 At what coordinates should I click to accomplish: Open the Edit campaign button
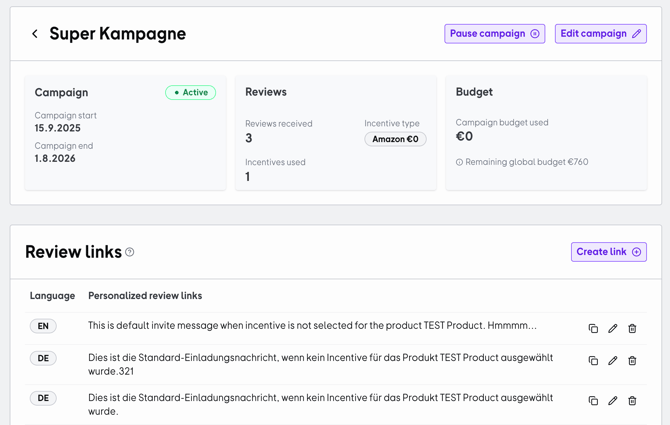(x=600, y=34)
